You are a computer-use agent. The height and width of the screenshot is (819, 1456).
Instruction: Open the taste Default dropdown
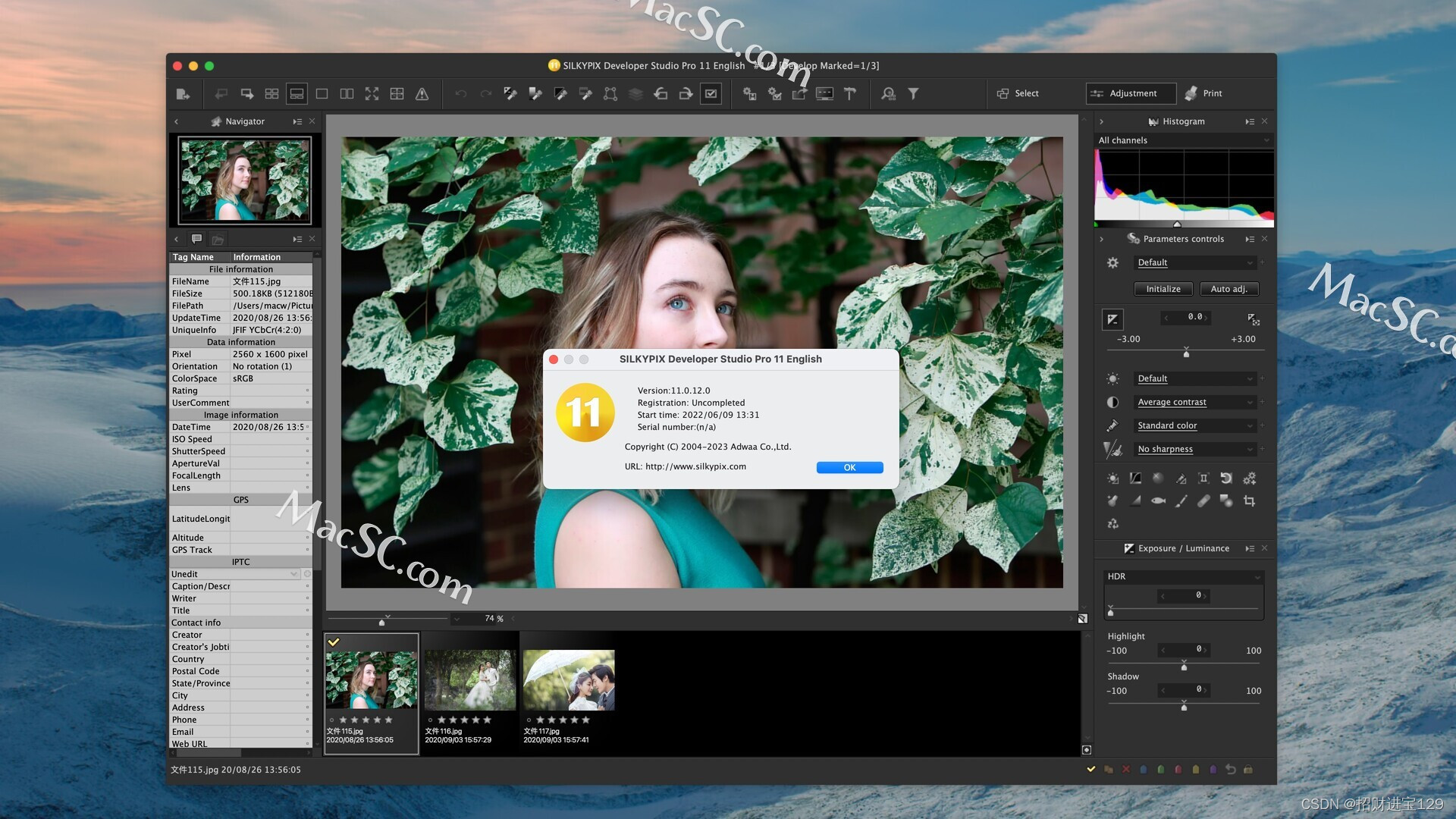pyautogui.click(x=1195, y=262)
